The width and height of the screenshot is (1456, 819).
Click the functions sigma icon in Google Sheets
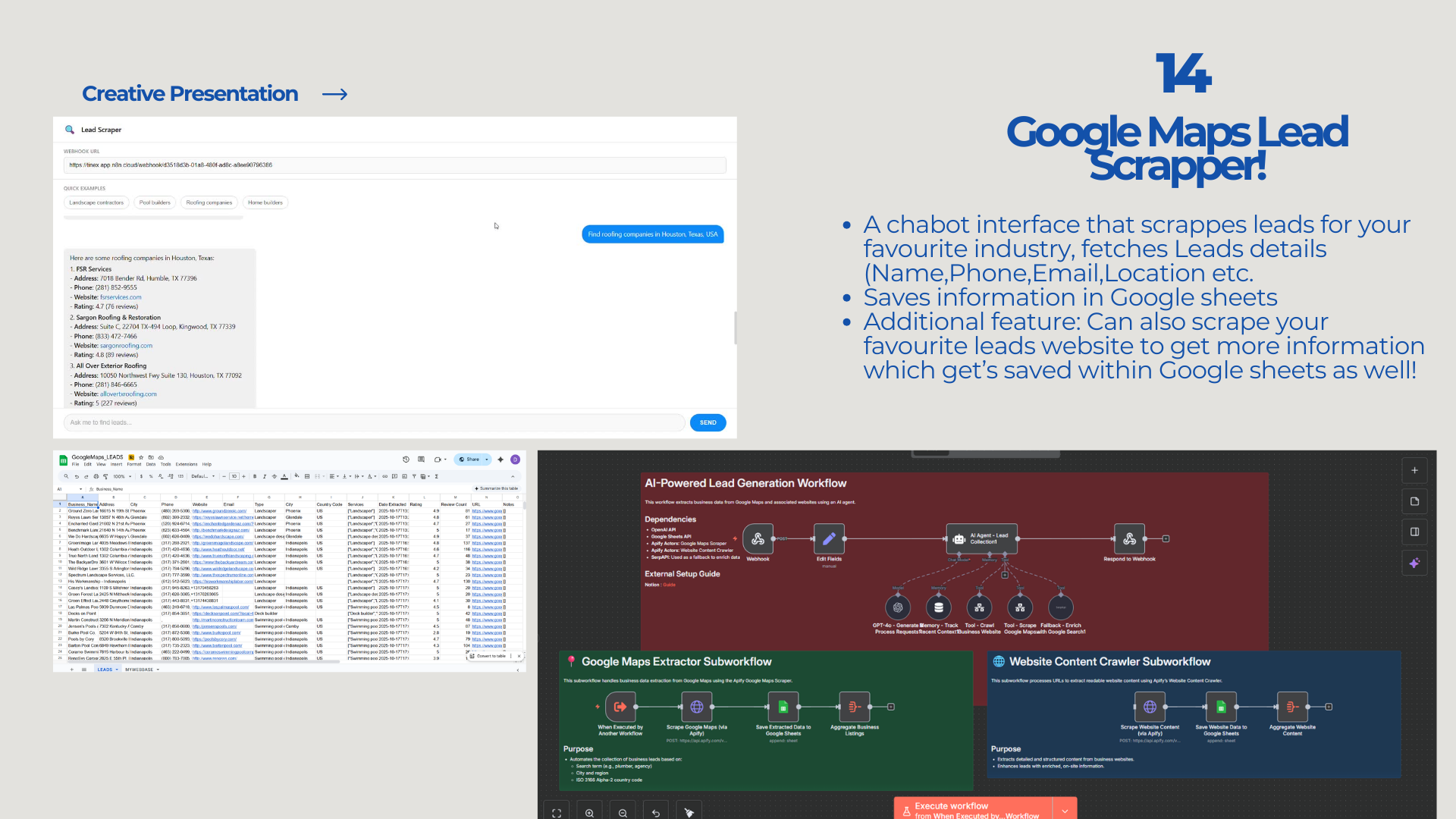click(x=437, y=477)
